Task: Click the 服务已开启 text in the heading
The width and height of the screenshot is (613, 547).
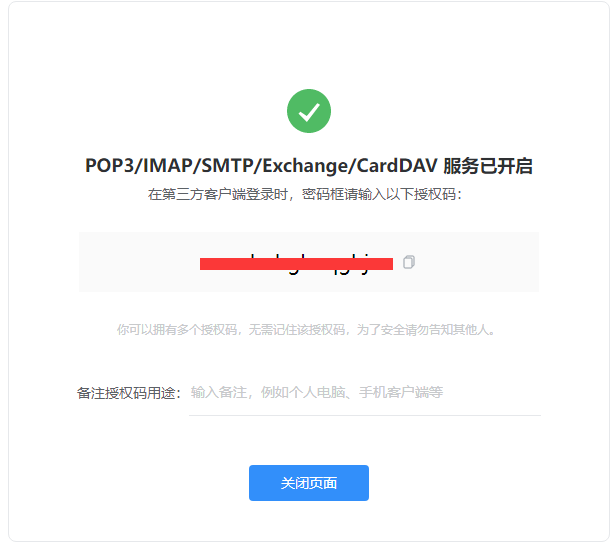Action: [x=488, y=166]
